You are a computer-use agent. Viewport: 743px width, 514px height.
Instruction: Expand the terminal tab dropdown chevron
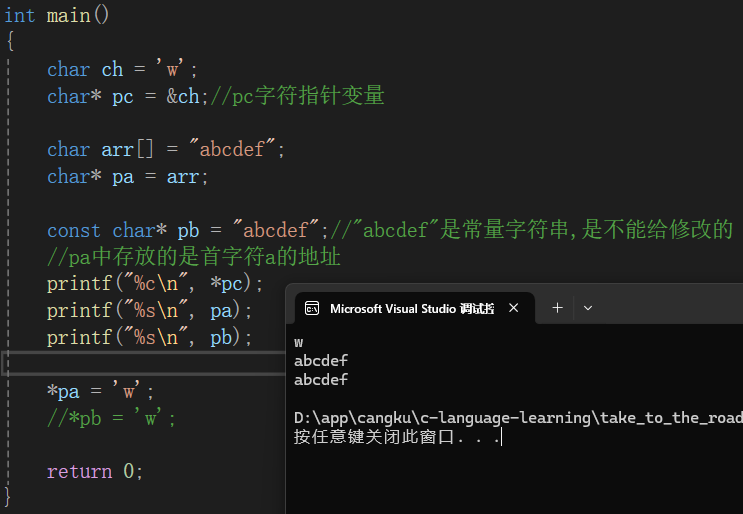point(588,308)
